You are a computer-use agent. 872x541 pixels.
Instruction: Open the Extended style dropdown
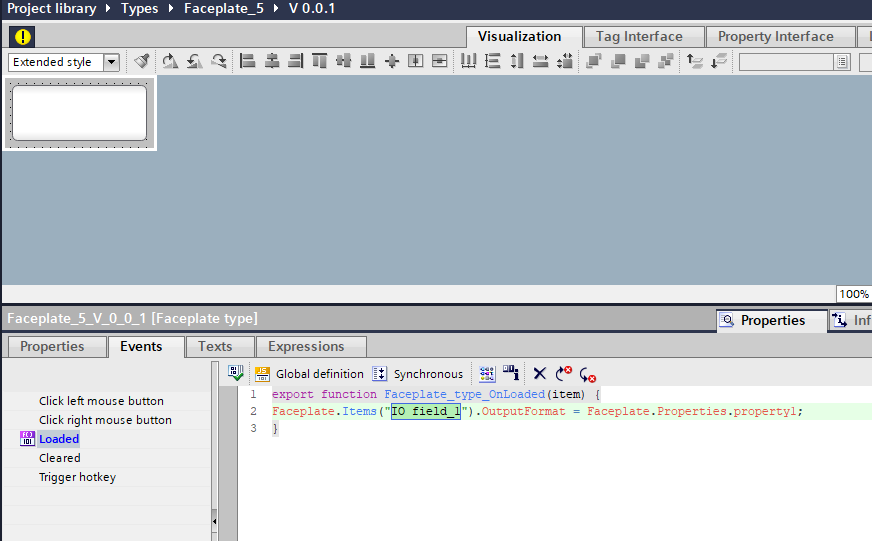click(x=111, y=62)
